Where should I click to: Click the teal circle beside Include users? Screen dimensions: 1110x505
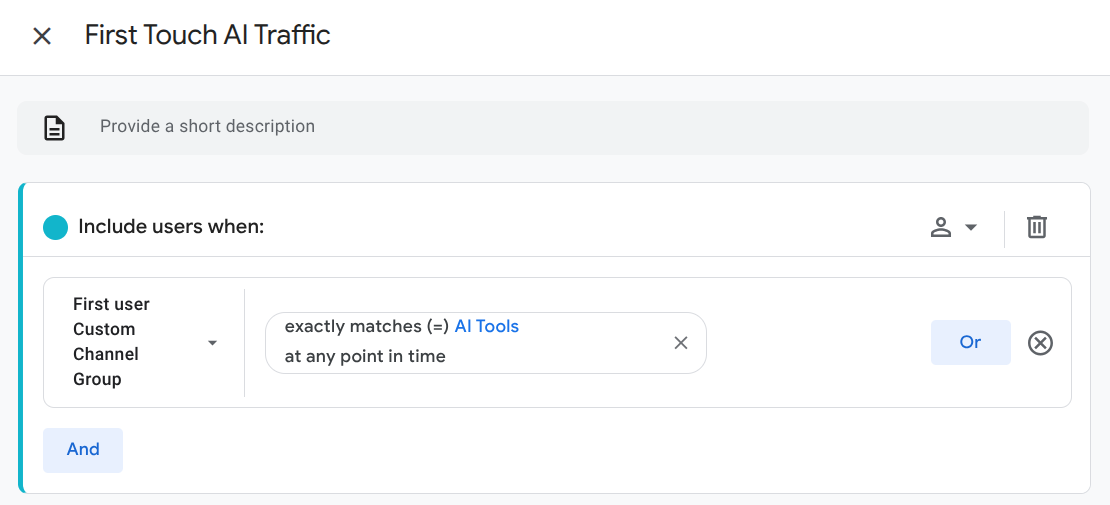coord(56,227)
